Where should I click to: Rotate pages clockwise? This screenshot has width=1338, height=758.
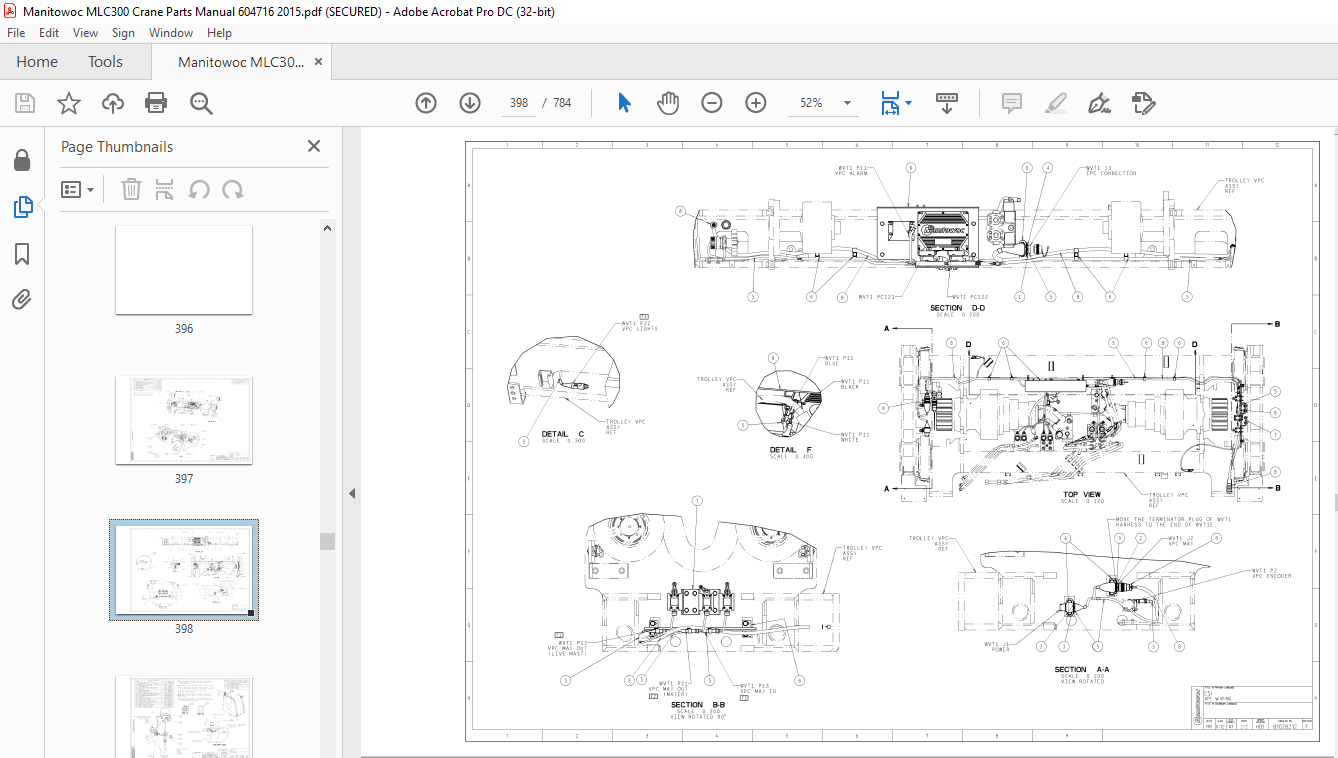click(233, 189)
